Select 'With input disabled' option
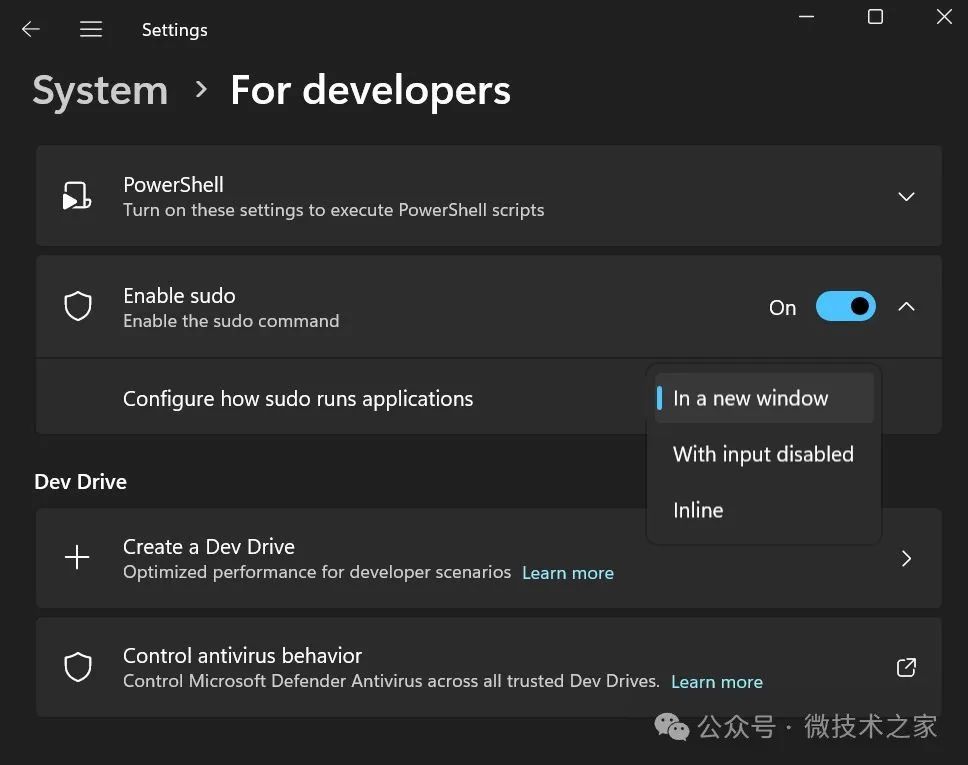Viewport: 968px width, 765px height. click(764, 454)
